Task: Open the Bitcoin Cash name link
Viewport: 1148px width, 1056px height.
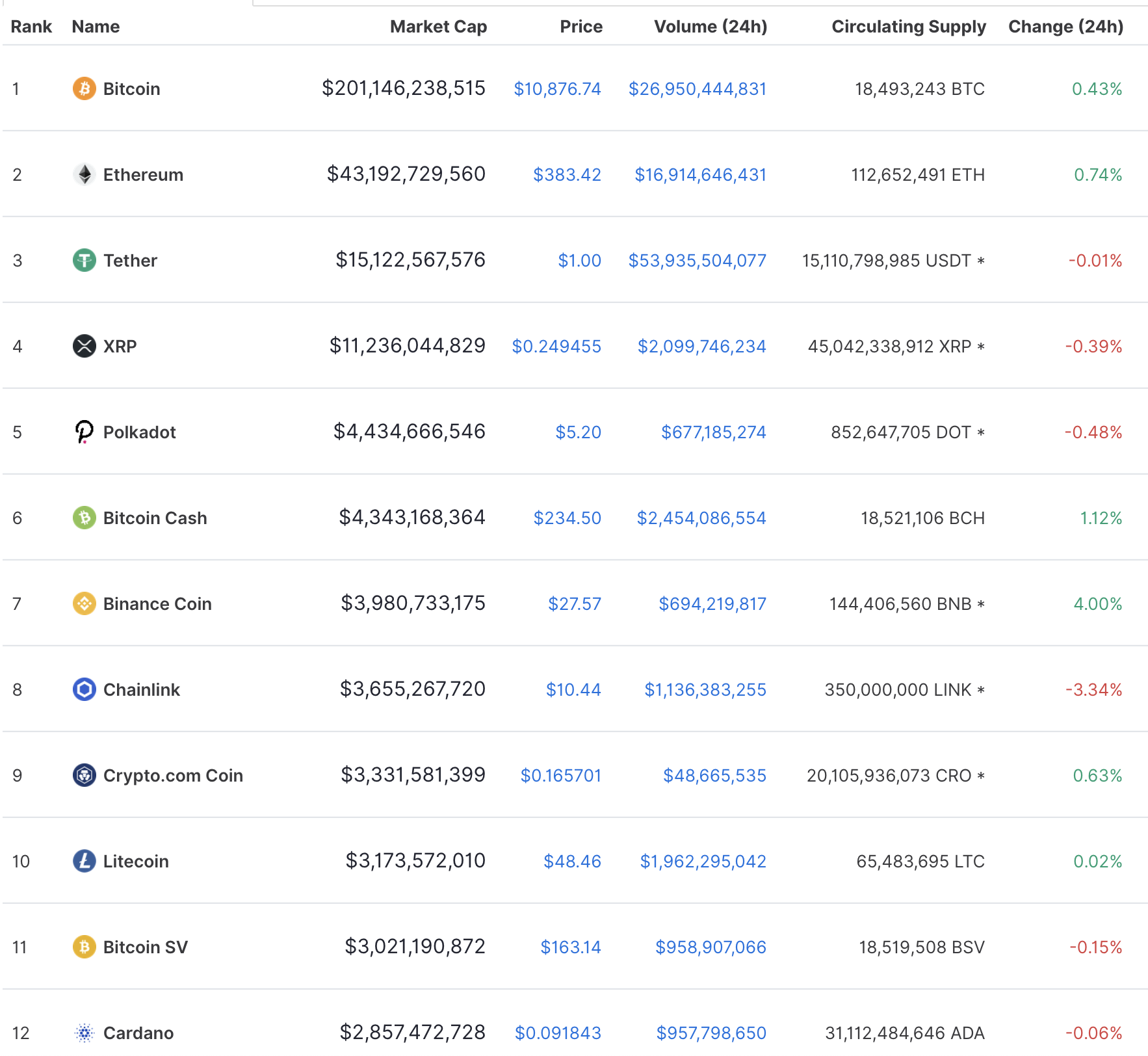Action: point(155,518)
